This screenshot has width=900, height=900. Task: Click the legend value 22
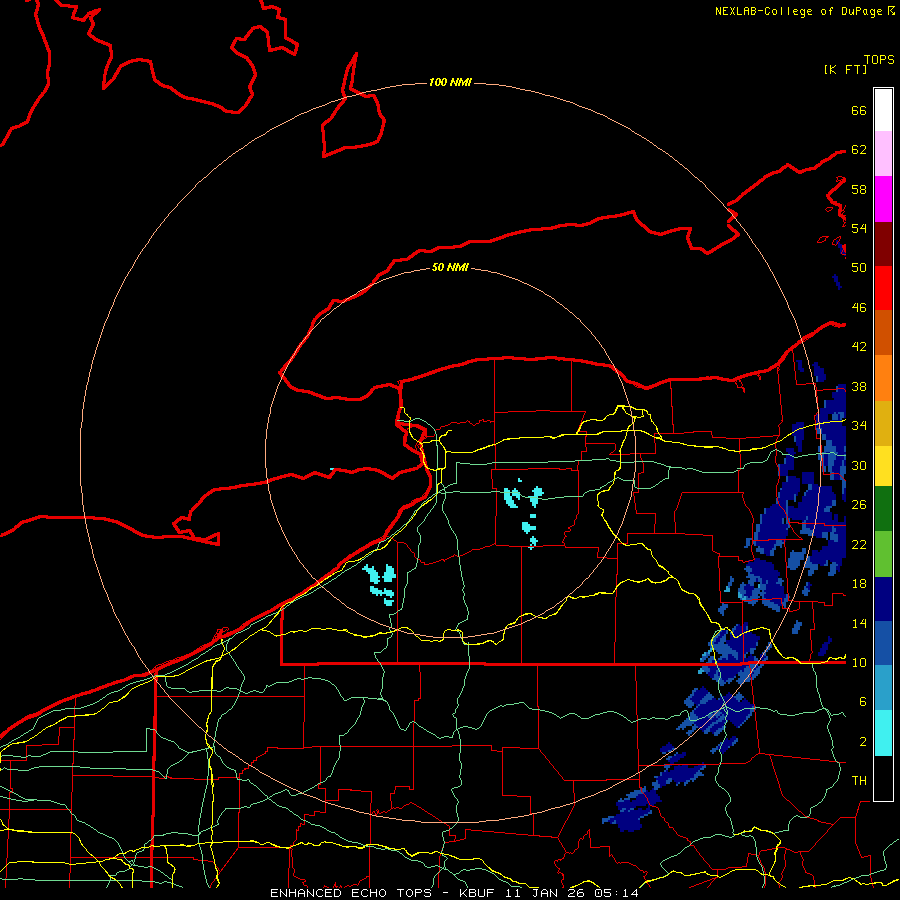click(x=859, y=544)
